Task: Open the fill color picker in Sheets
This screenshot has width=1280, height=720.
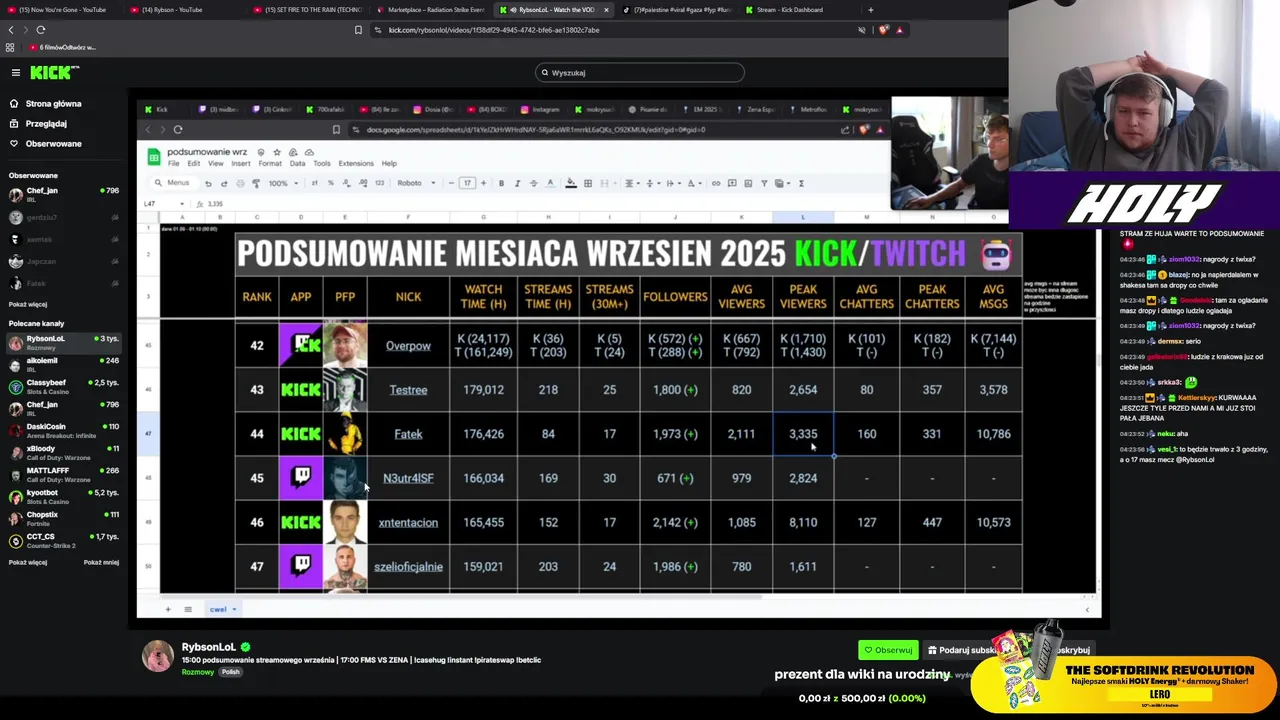Action: [x=571, y=183]
